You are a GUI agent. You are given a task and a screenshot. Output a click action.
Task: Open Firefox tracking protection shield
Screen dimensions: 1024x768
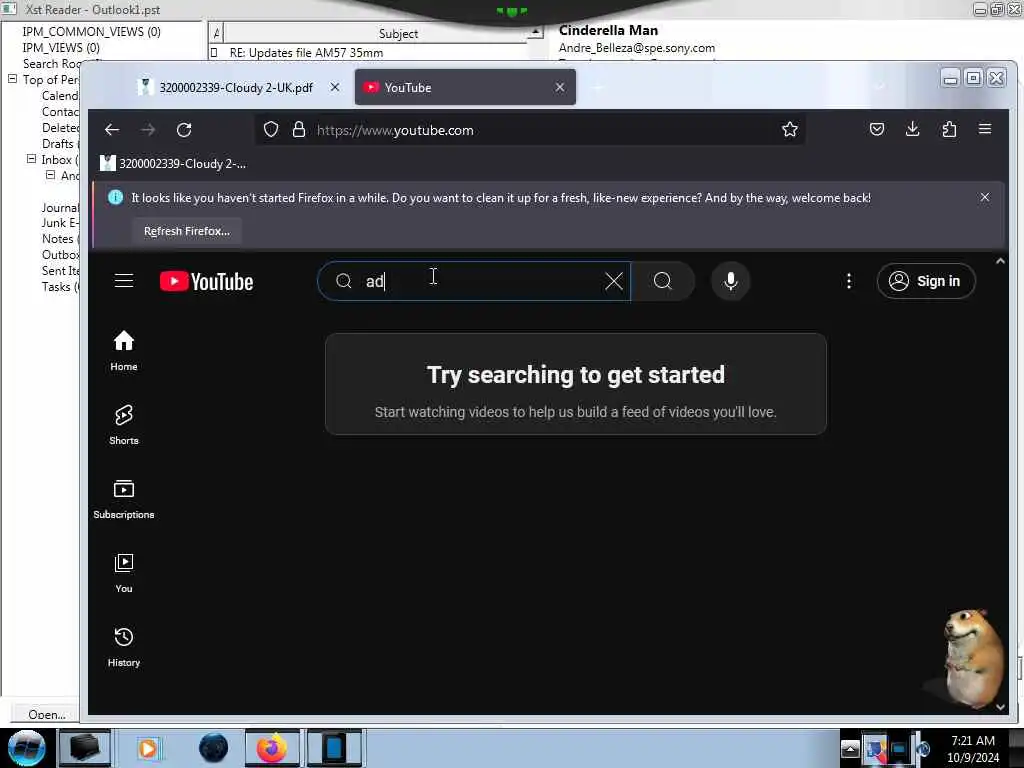tap(270, 130)
